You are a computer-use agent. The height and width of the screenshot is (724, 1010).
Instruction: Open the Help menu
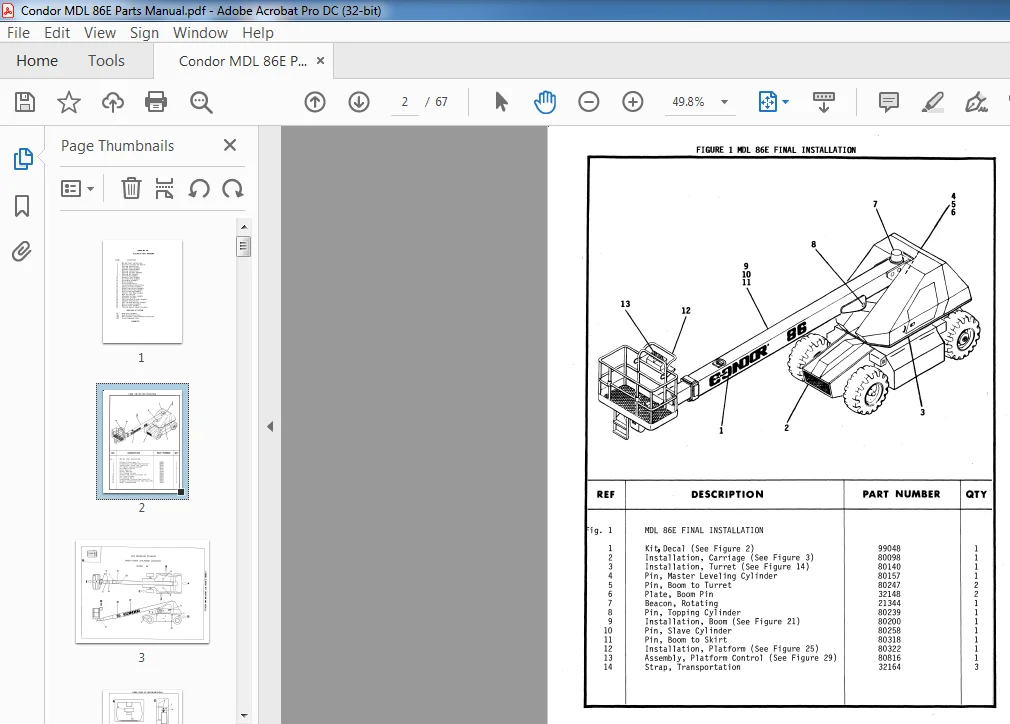click(258, 33)
